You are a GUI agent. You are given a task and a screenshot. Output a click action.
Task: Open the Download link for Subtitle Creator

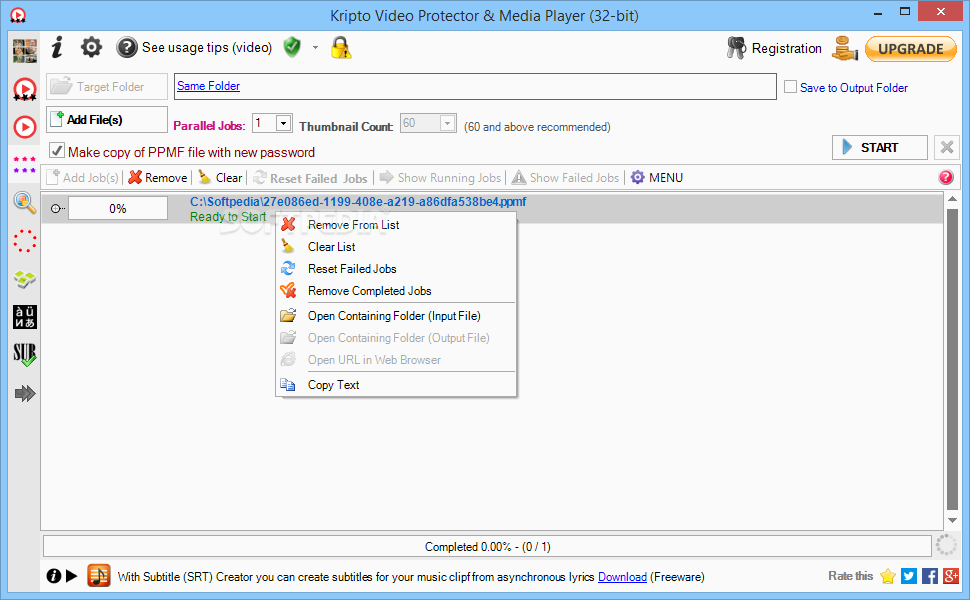(622, 576)
